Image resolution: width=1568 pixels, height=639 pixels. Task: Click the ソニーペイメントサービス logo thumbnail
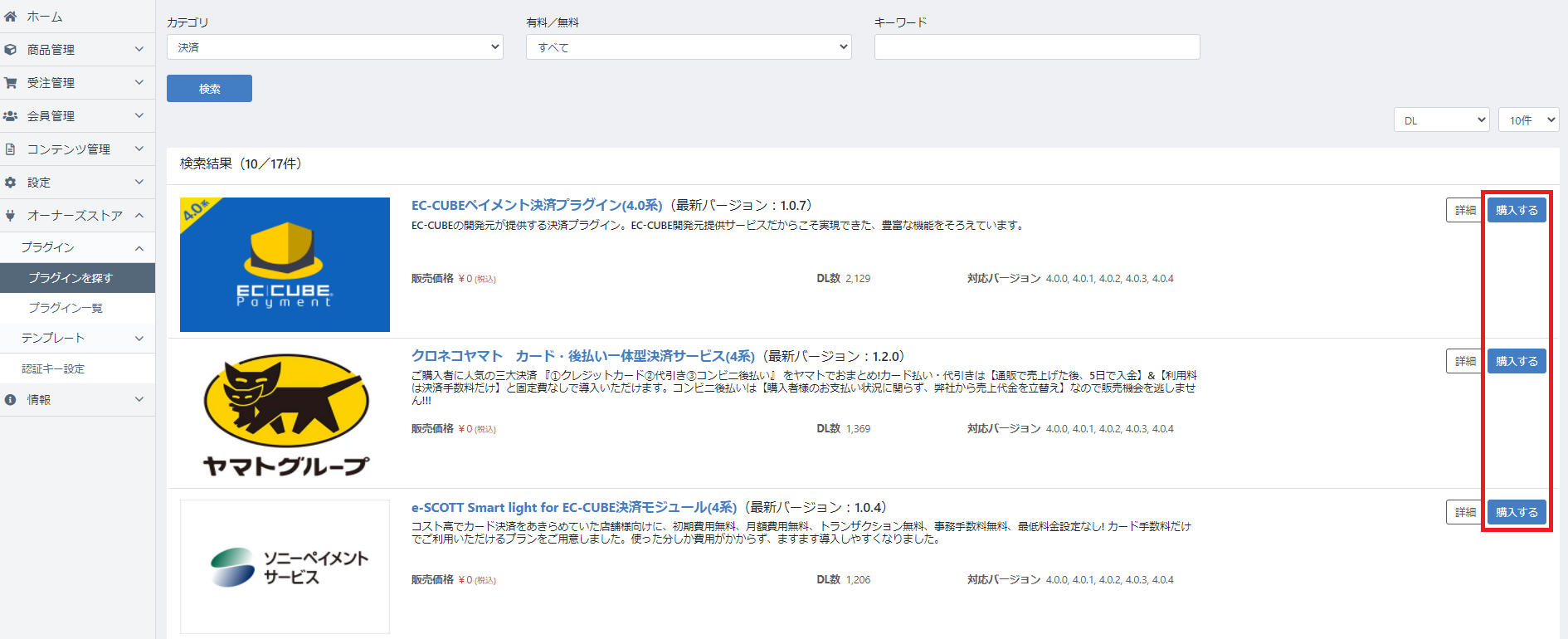(x=285, y=567)
